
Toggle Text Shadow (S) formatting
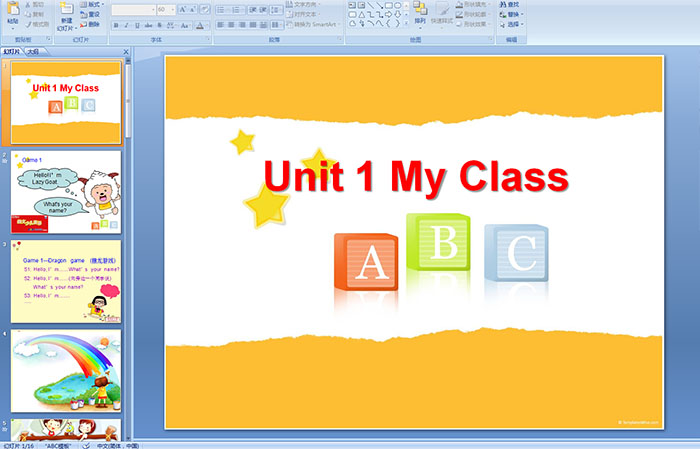tap(160, 25)
